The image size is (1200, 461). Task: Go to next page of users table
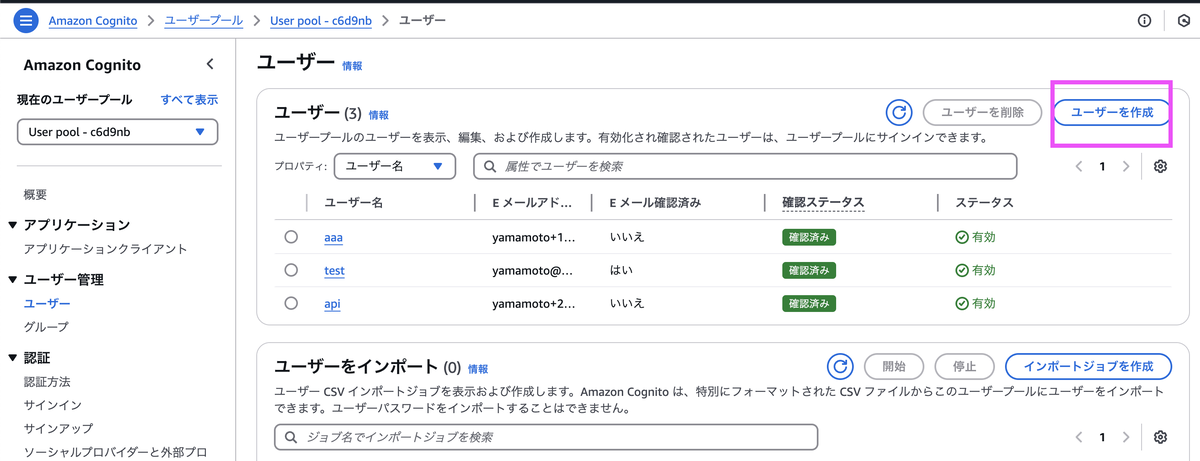point(1126,166)
